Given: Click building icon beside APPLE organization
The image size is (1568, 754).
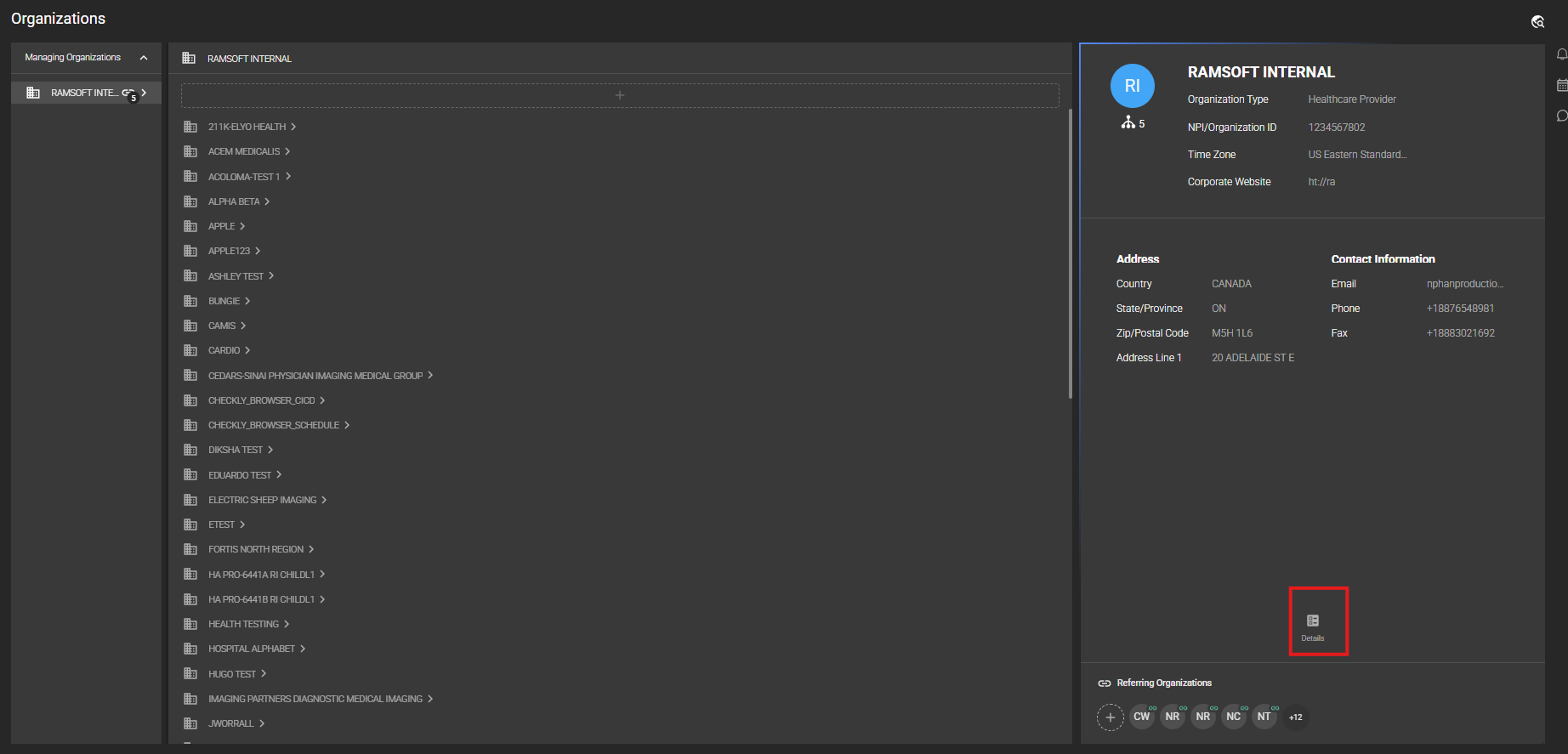Looking at the screenshot, I should tap(190, 226).
